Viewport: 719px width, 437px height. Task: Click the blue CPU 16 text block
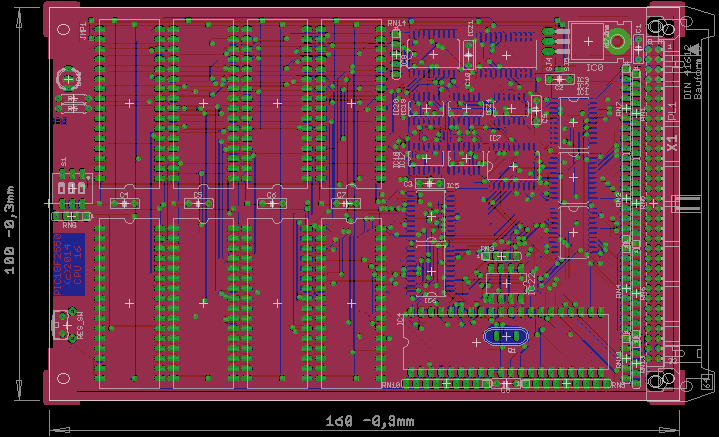point(71,265)
